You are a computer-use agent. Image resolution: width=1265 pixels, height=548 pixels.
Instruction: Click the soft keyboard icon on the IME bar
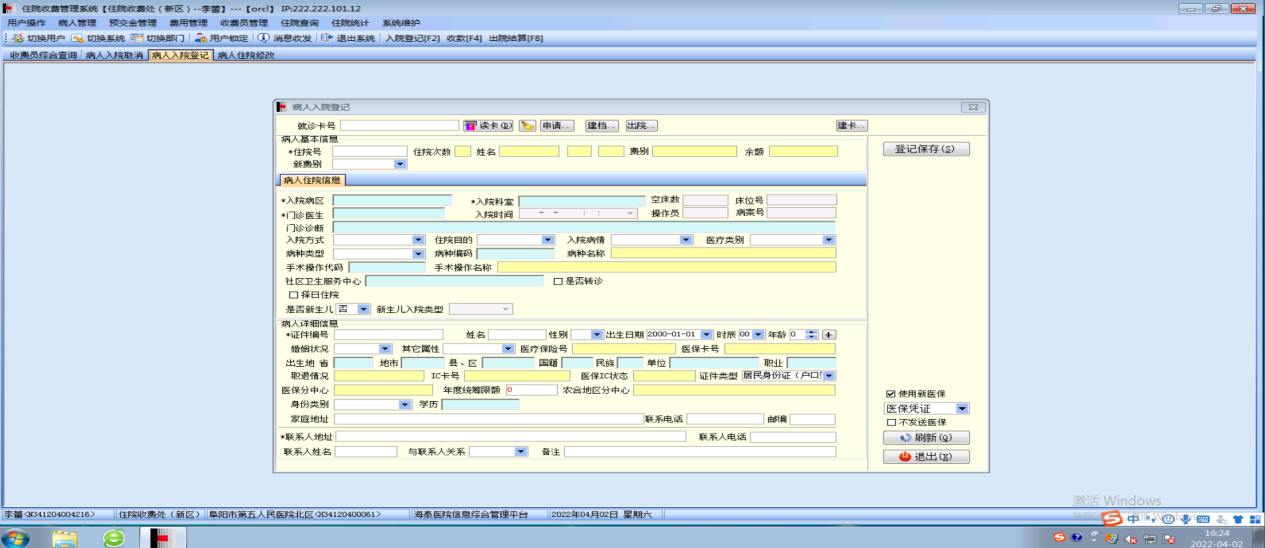pos(1203,519)
